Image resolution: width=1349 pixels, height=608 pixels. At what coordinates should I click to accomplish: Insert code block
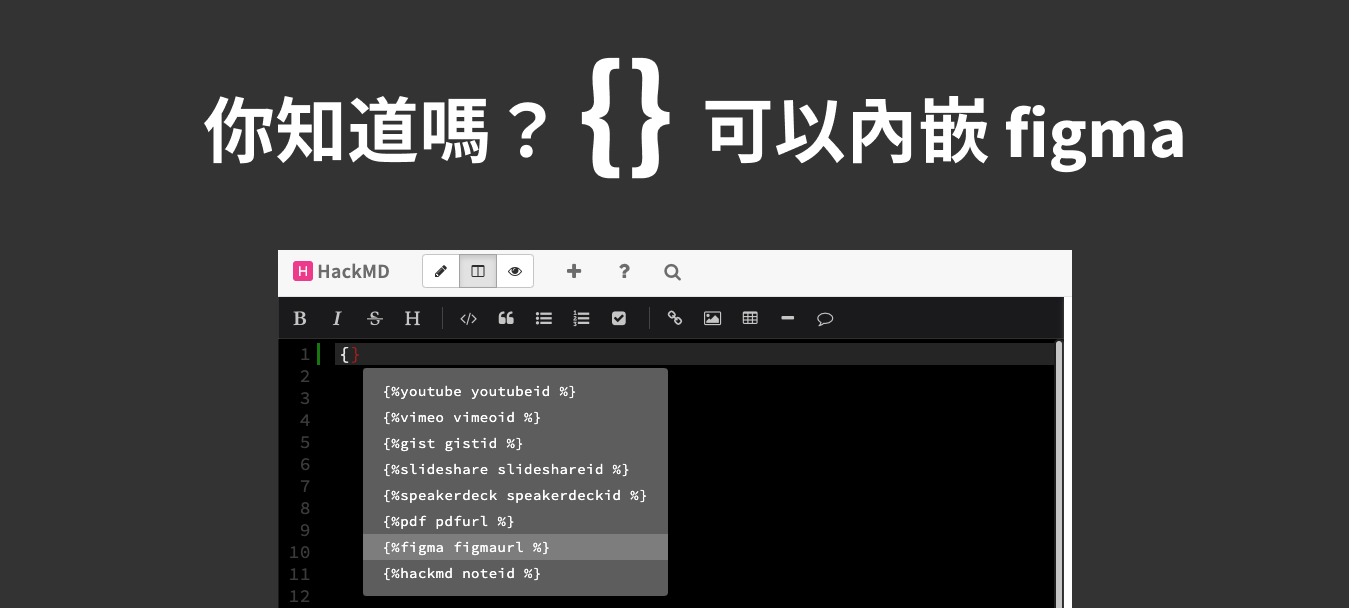(468, 319)
